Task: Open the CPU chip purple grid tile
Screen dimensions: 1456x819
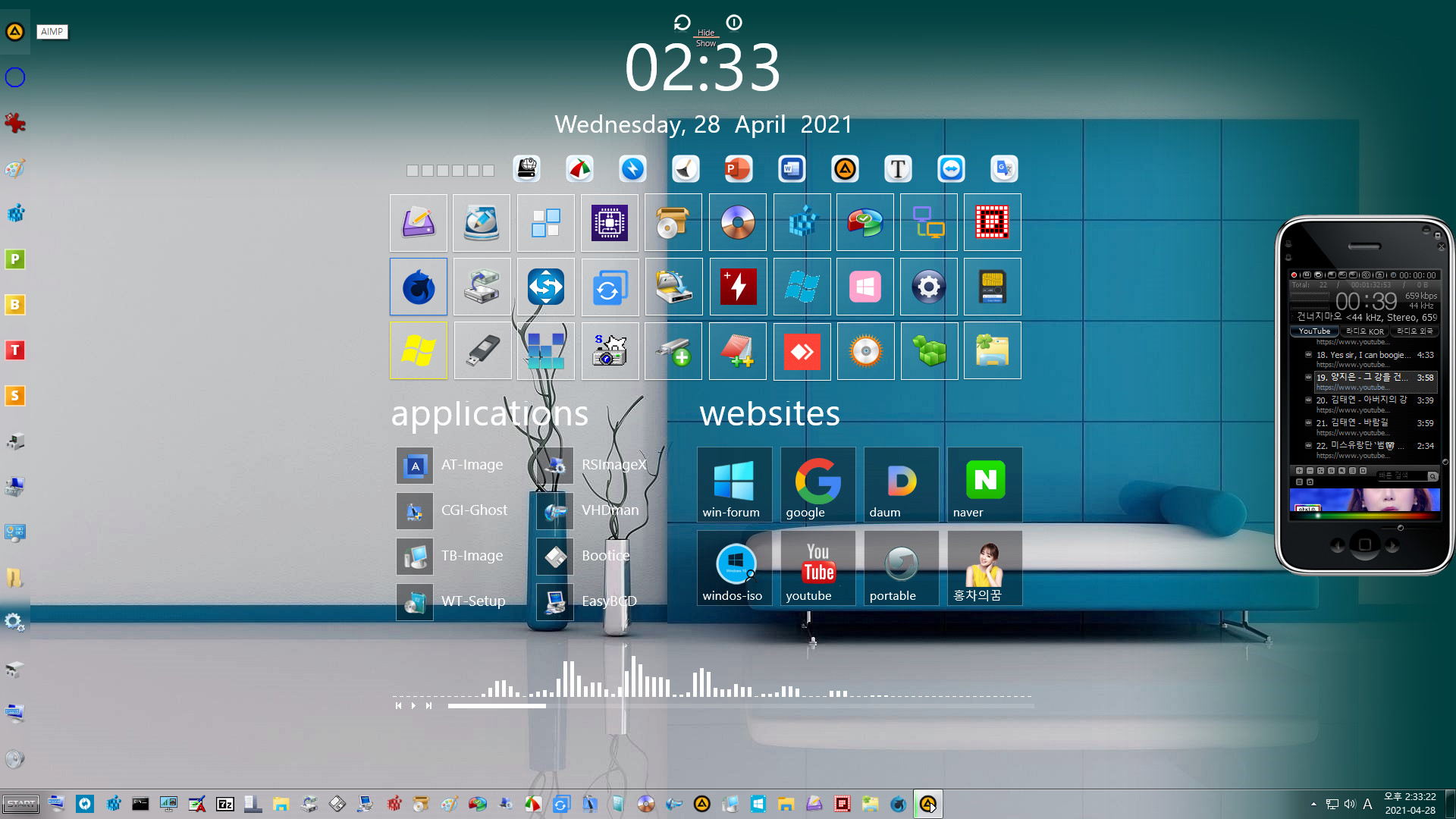Action: (610, 223)
